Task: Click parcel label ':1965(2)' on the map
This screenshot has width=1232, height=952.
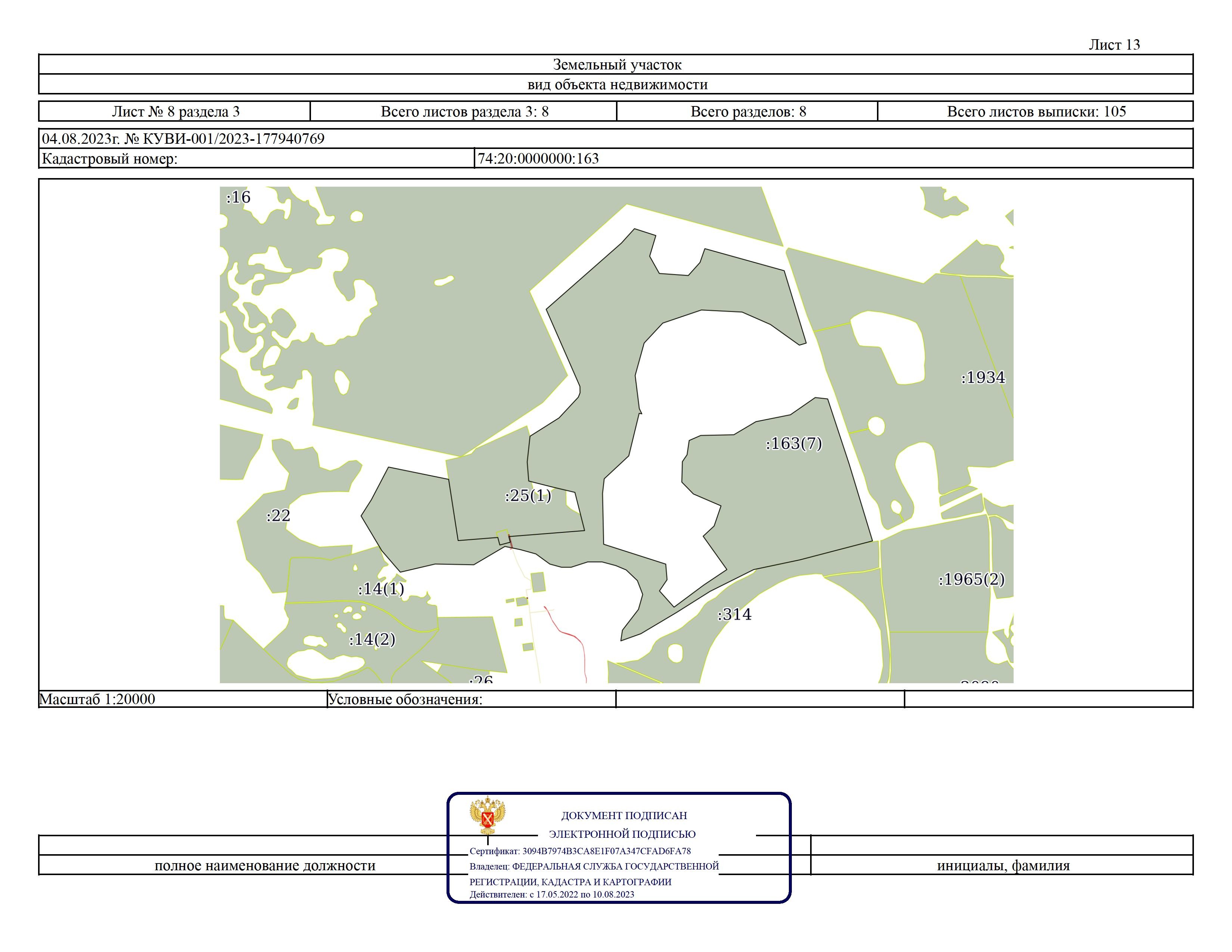Action: tap(971, 580)
